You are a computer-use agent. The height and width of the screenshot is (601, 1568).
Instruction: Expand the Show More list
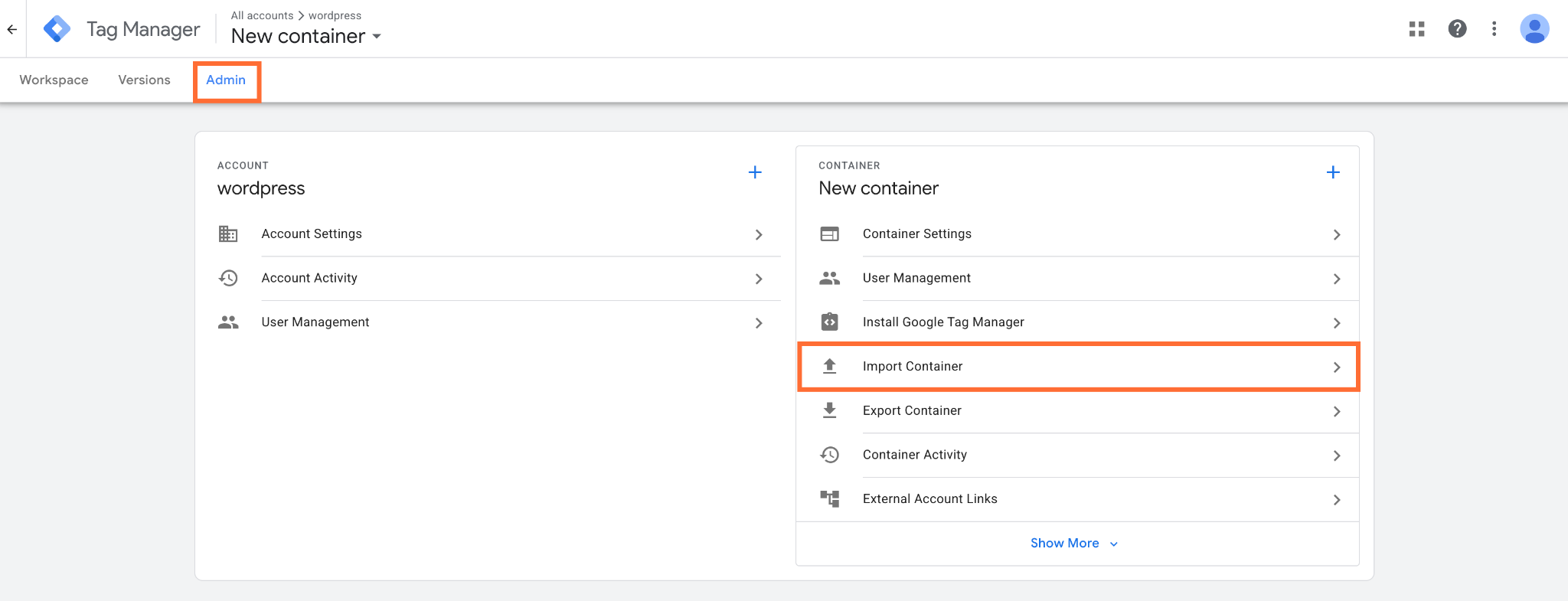1074,544
